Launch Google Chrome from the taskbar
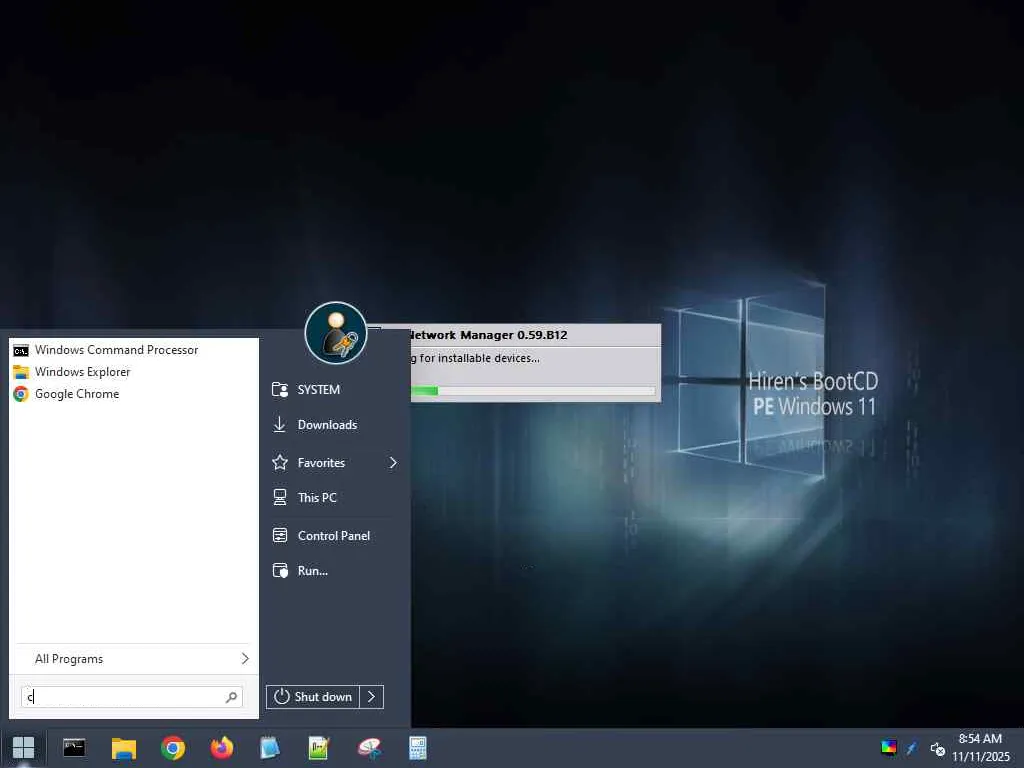The width and height of the screenshot is (1024, 768). tap(172, 748)
